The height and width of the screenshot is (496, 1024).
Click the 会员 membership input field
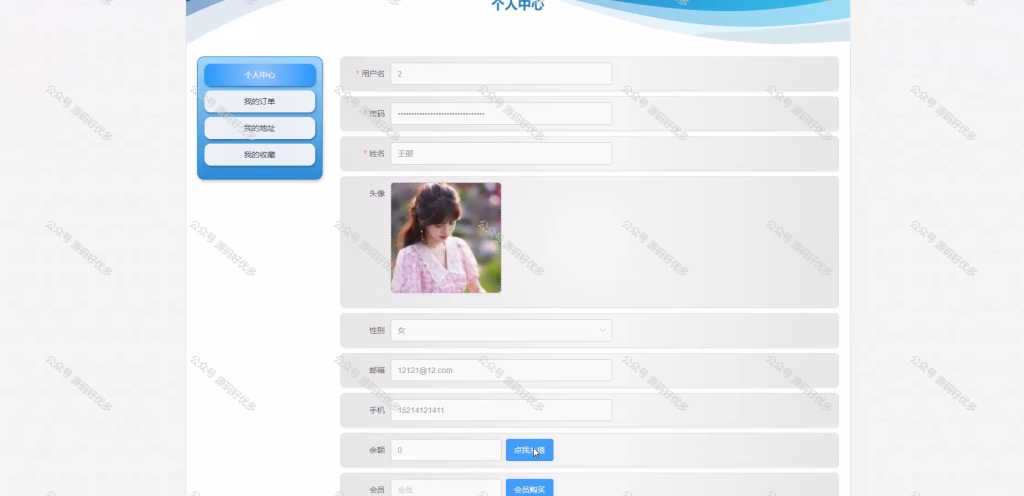coord(446,488)
